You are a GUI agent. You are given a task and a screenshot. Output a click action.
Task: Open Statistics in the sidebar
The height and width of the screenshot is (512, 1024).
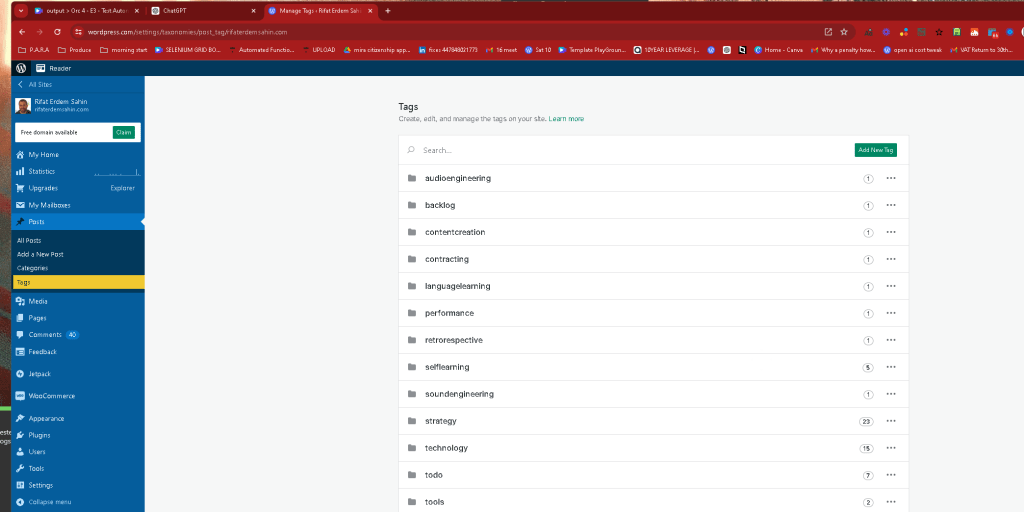[x=78, y=171]
